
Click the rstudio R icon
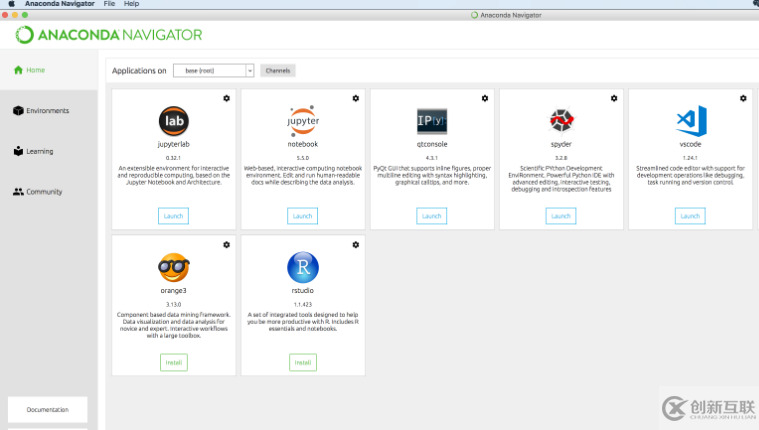point(303,267)
